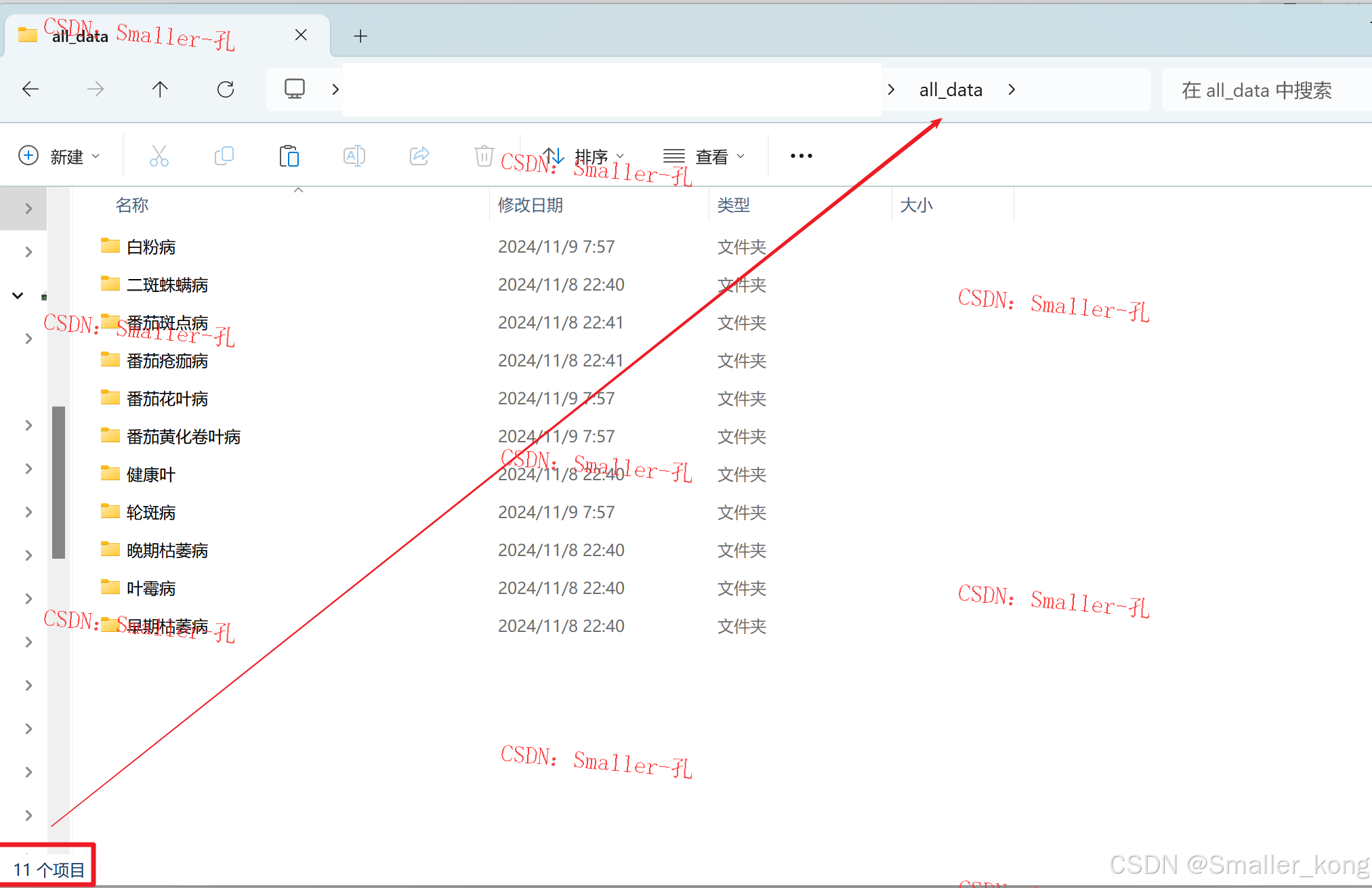The width and height of the screenshot is (1372, 888).
Task: Refresh the current folder view
Action: (x=226, y=89)
